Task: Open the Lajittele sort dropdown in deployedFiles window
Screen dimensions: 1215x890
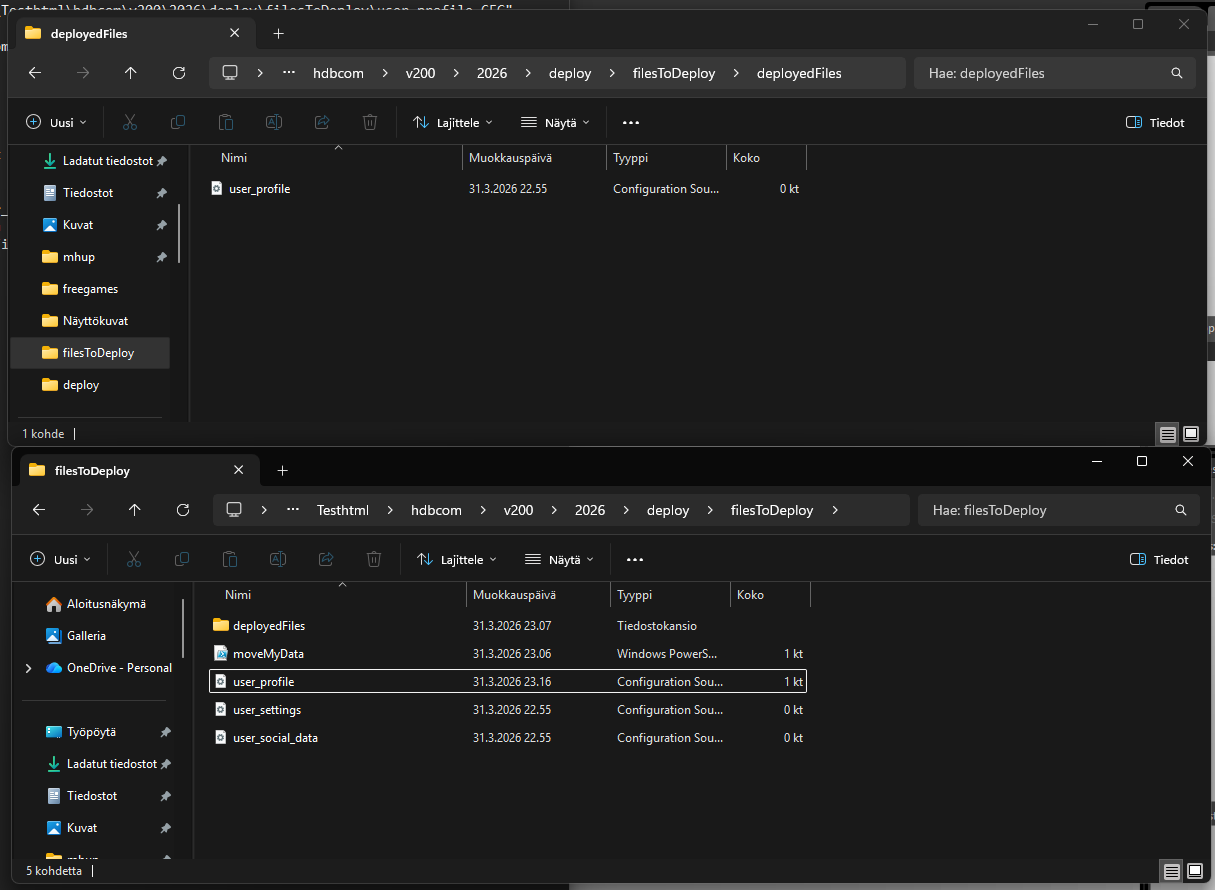Action: point(453,122)
